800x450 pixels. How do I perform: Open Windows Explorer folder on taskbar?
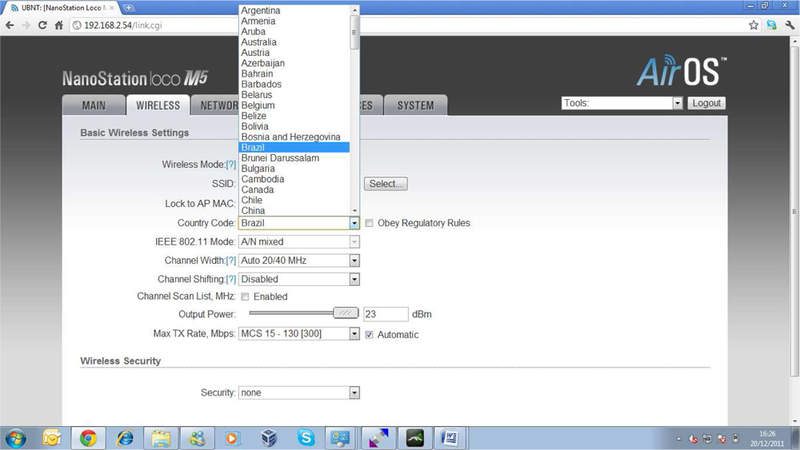click(x=161, y=438)
